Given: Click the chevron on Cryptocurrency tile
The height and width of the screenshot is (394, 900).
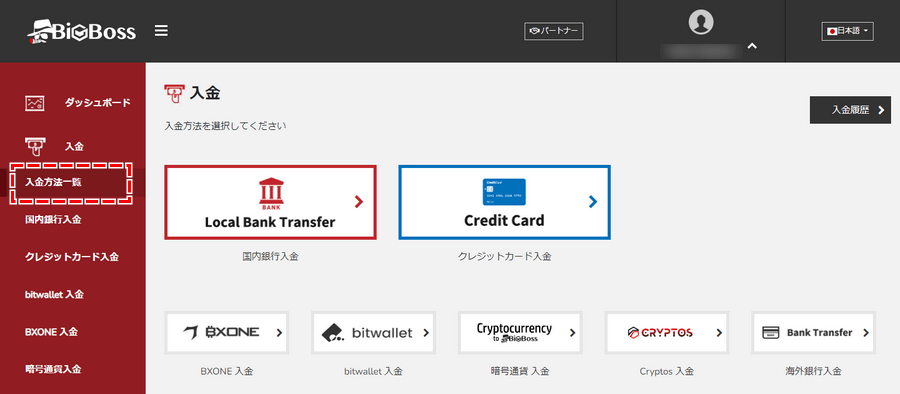Looking at the screenshot, I should click(x=572, y=333).
